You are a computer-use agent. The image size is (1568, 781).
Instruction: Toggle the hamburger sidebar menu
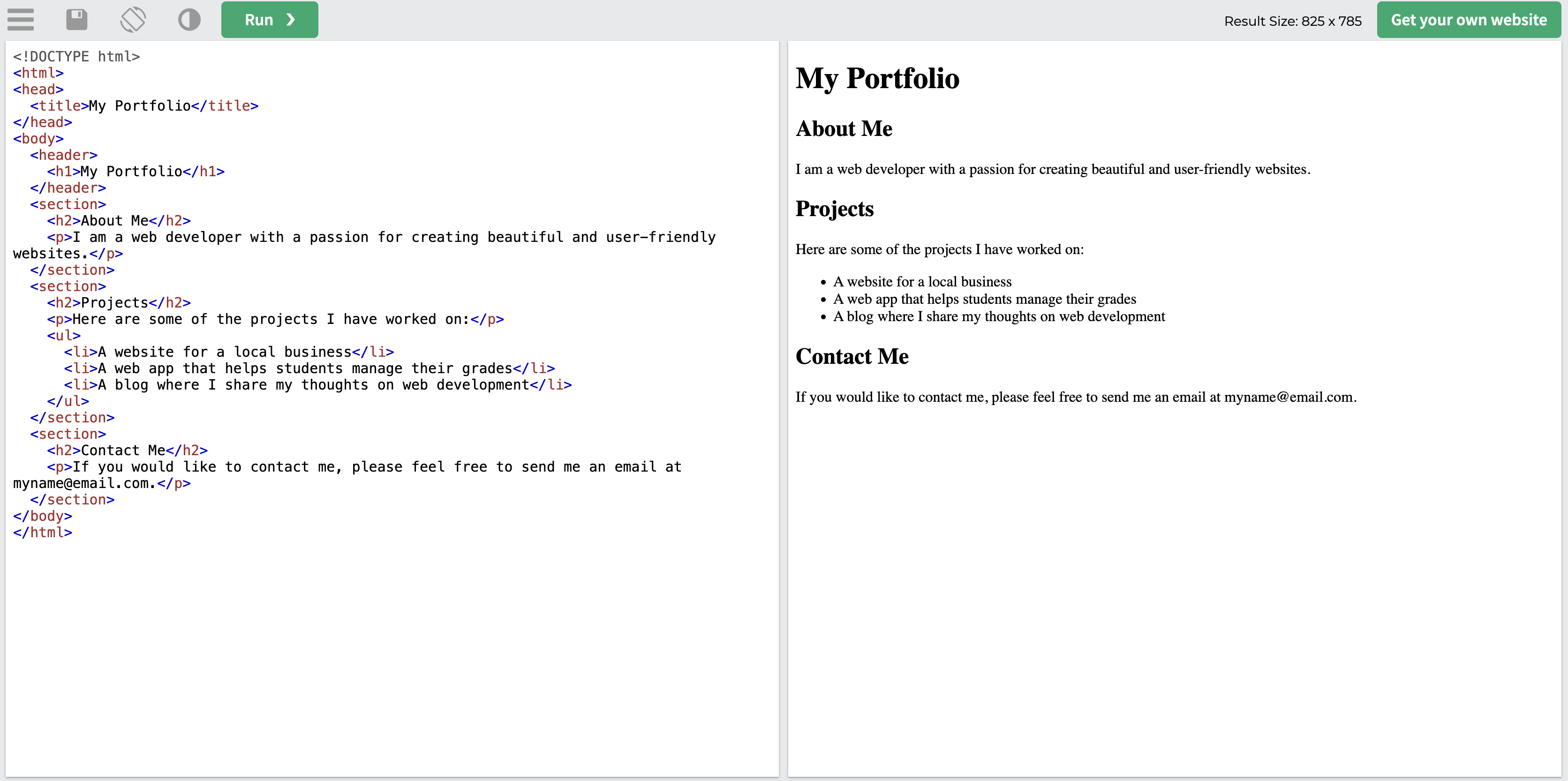pyautogui.click(x=21, y=19)
